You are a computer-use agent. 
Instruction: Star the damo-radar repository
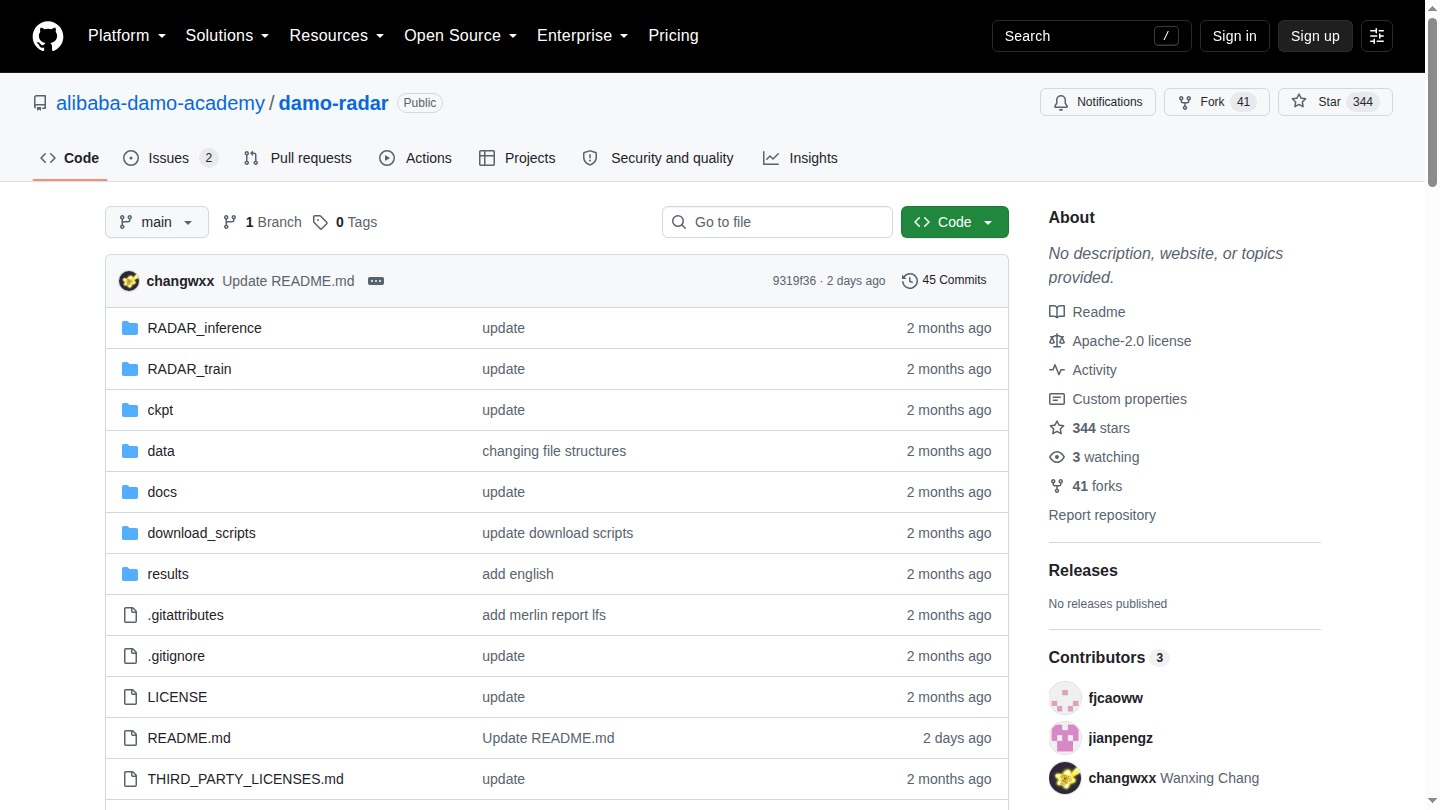(1335, 102)
